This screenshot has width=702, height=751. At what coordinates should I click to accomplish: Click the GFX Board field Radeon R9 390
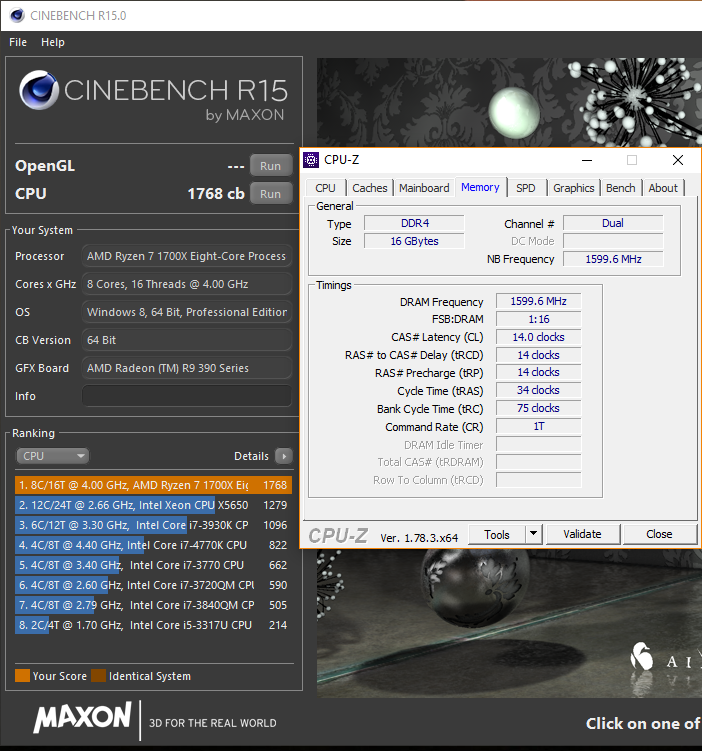click(187, 368)
